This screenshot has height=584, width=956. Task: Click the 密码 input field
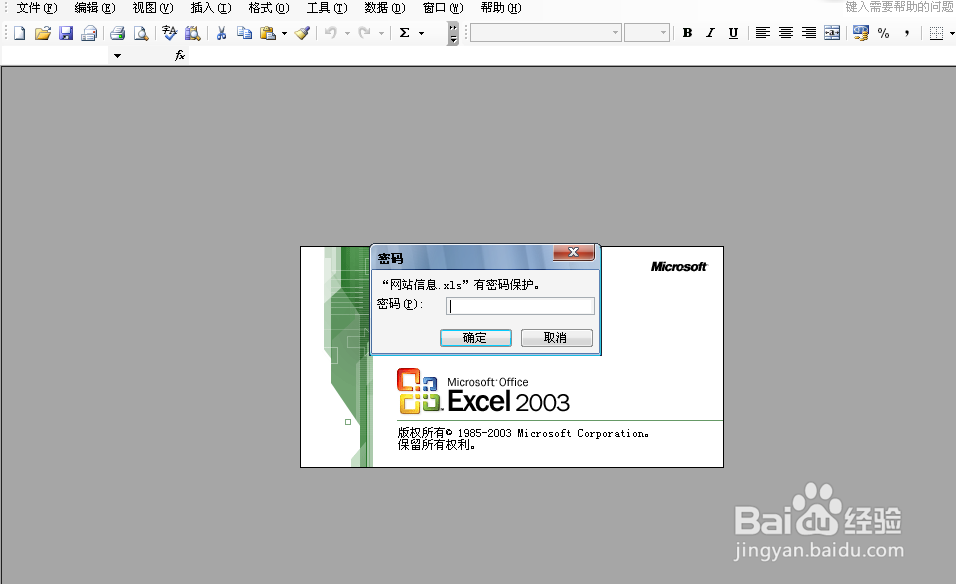(x=519, y=305)
